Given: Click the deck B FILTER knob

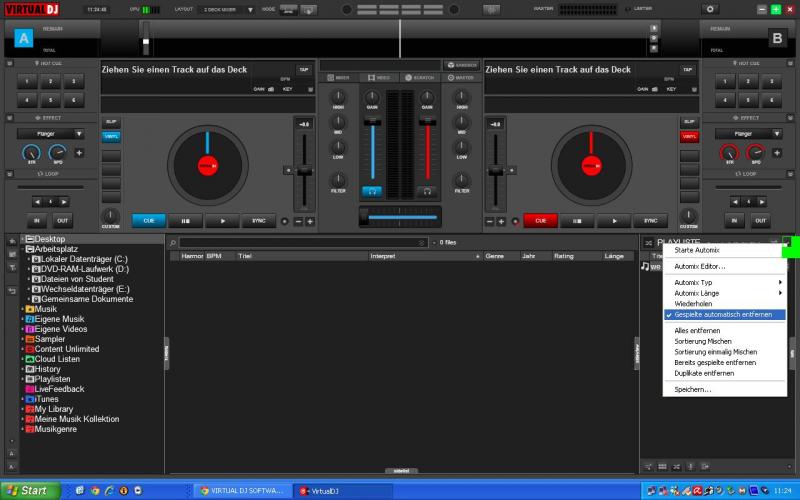Looking at the screenshot, I should pyautogui.click(x=462, y=180).
